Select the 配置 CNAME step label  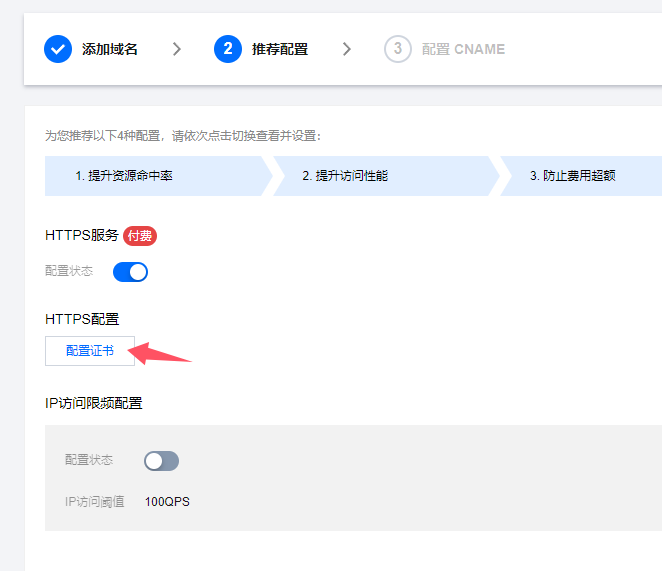pos(463,49)
